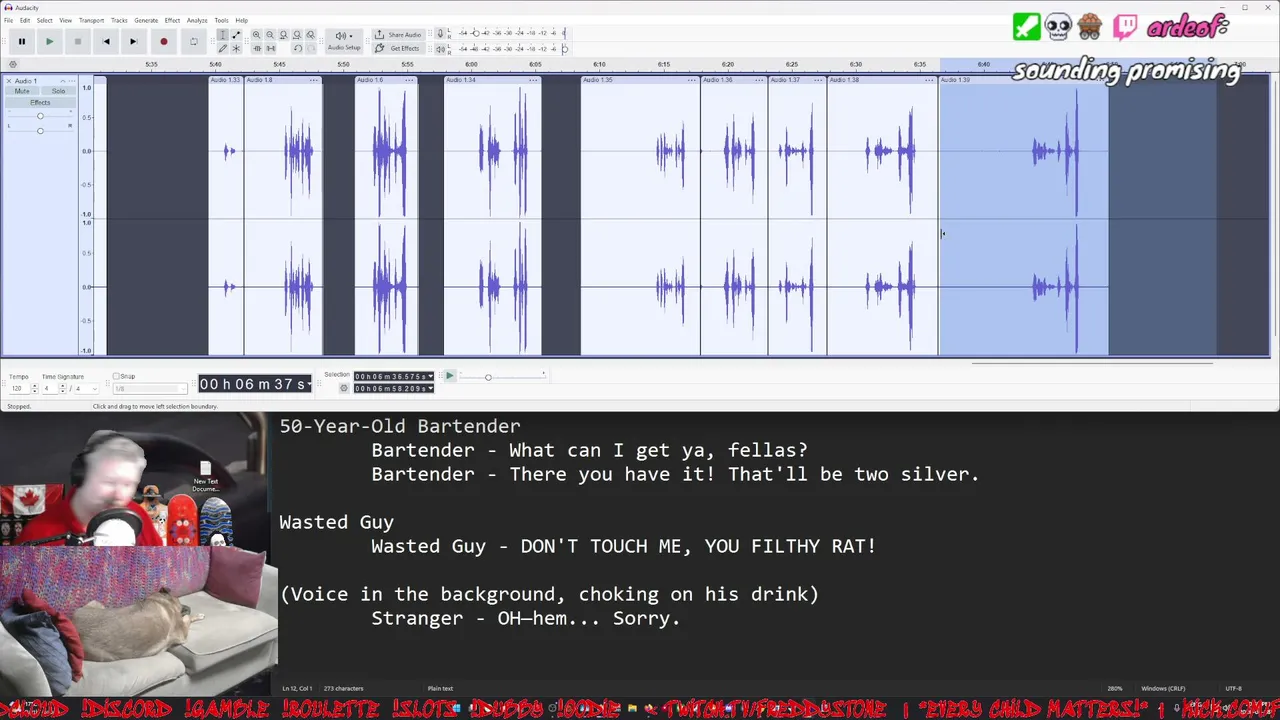
Task: Click the record meter microphone icon
Action: [x=440, y=34]
